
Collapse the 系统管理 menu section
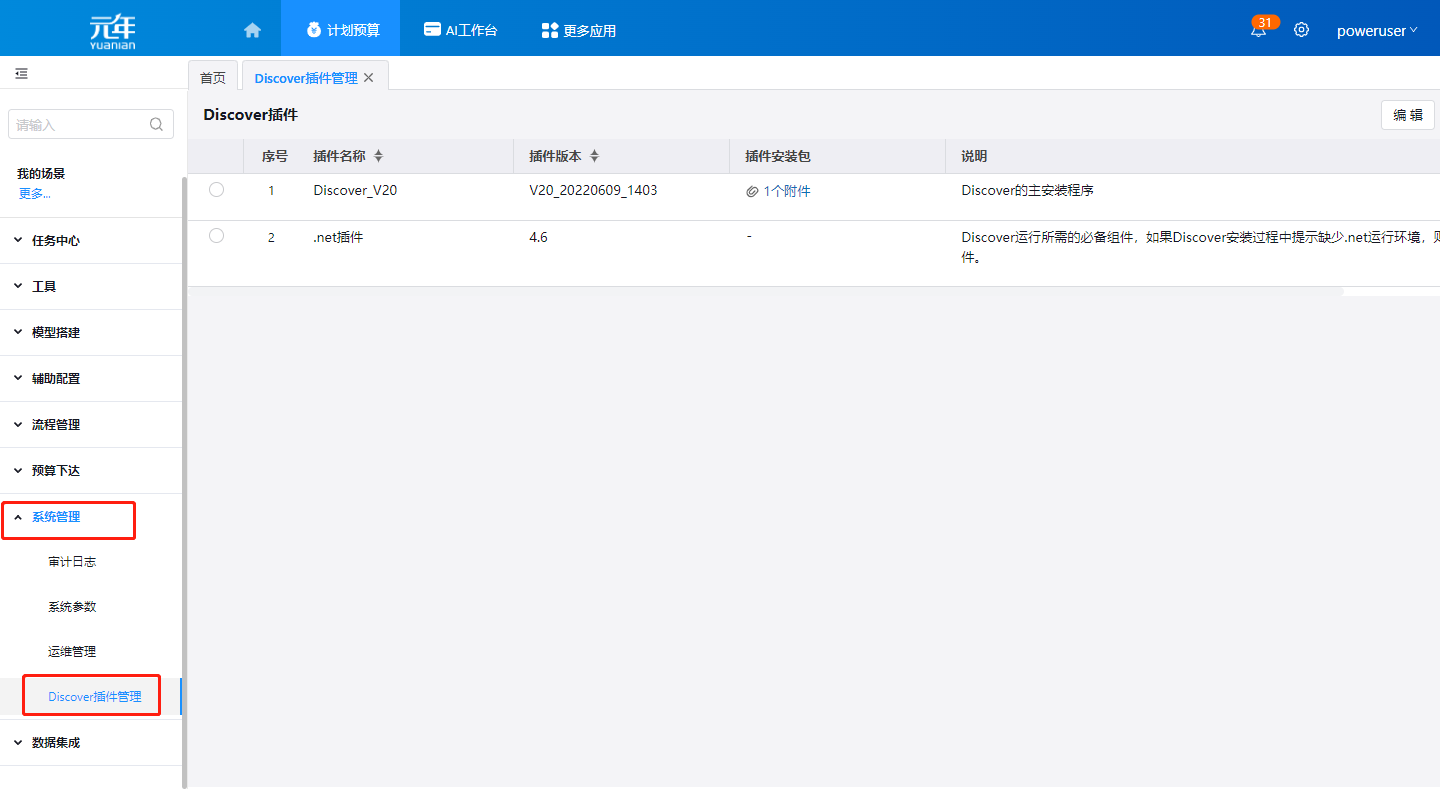[x=56, y=517]
